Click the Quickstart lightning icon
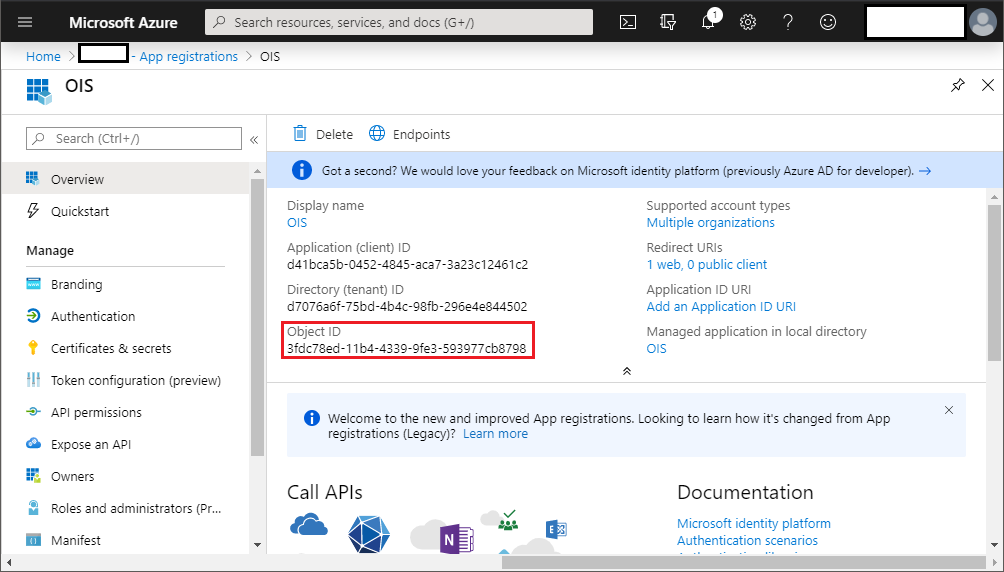This screenshot has height=572, width=1004. click(x=33, y=211)
